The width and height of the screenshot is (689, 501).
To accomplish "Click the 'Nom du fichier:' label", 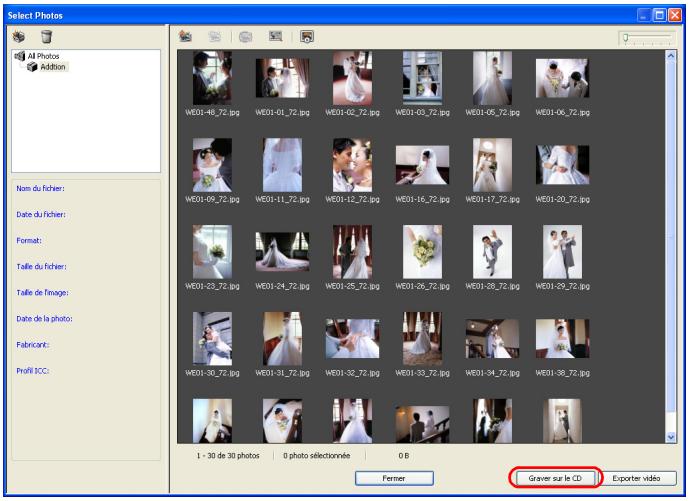I will [x=40, y=189].
